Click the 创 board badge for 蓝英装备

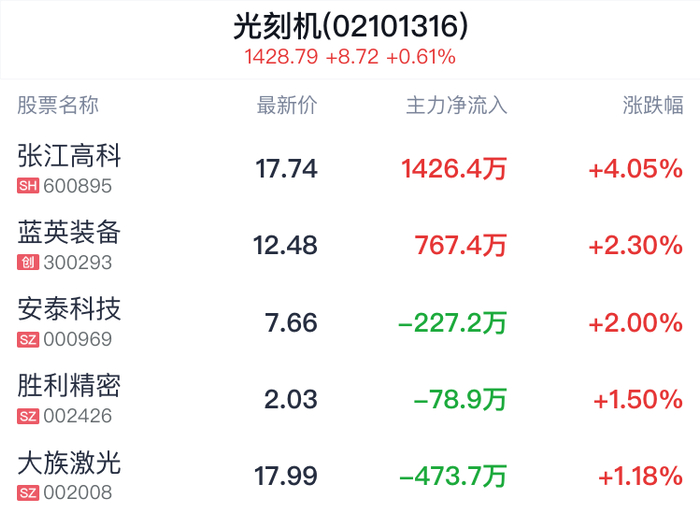point(28,263)
